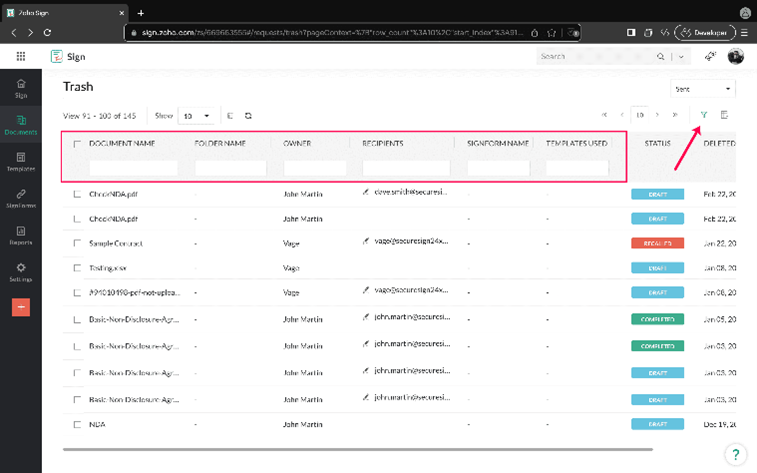Open SignForms in the sidebar
The width and height of the screenshot is (757, 473).
[21, 198]
